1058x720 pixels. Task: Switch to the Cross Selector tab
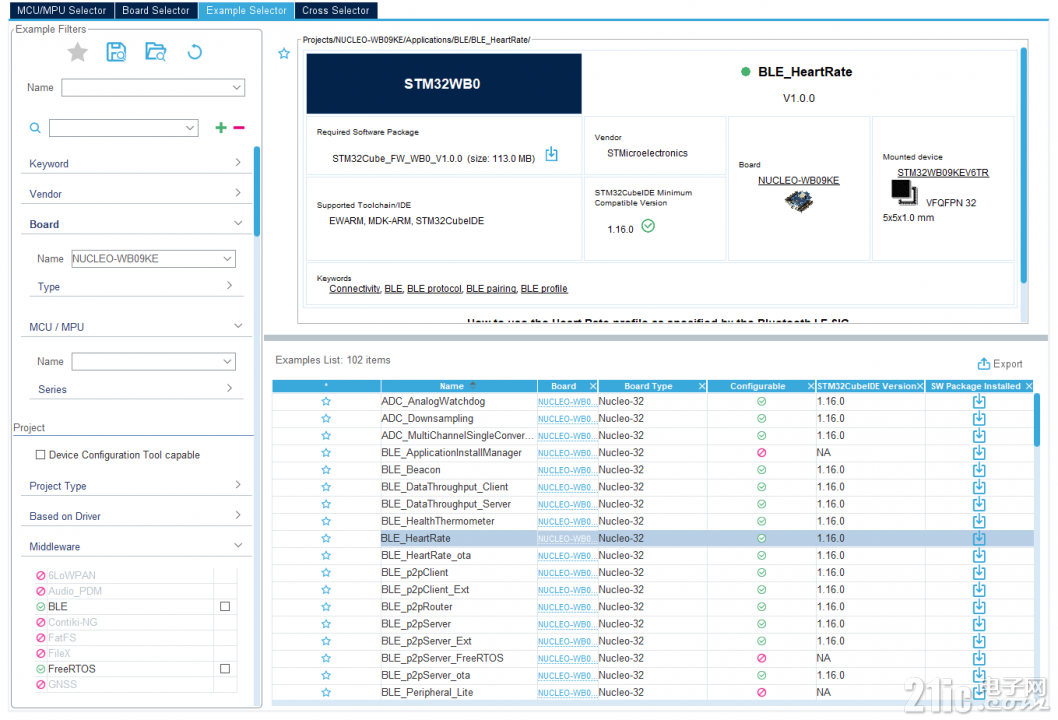(x=336, y=11)
